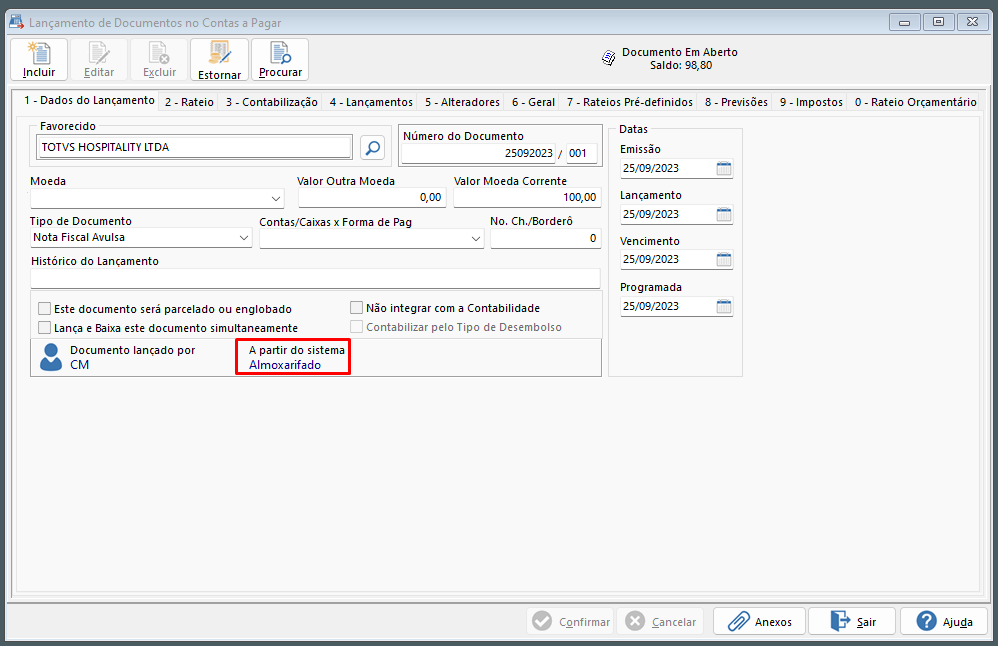The image size is (998, 646).
Task: Check Lança e Baixa este documento simultaneamente
Action: pos(45,328)
